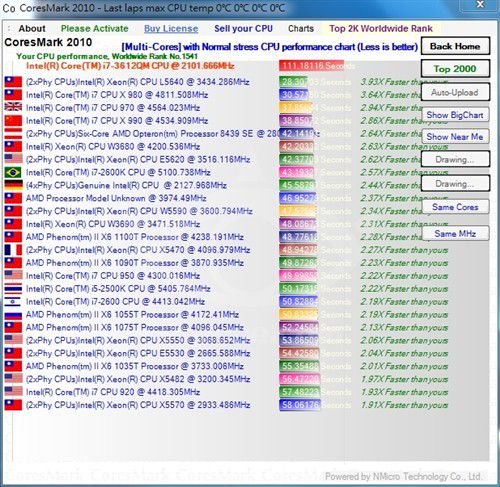
Task: Click the flag beside Xeon X5570
Action: coord(13,405)
